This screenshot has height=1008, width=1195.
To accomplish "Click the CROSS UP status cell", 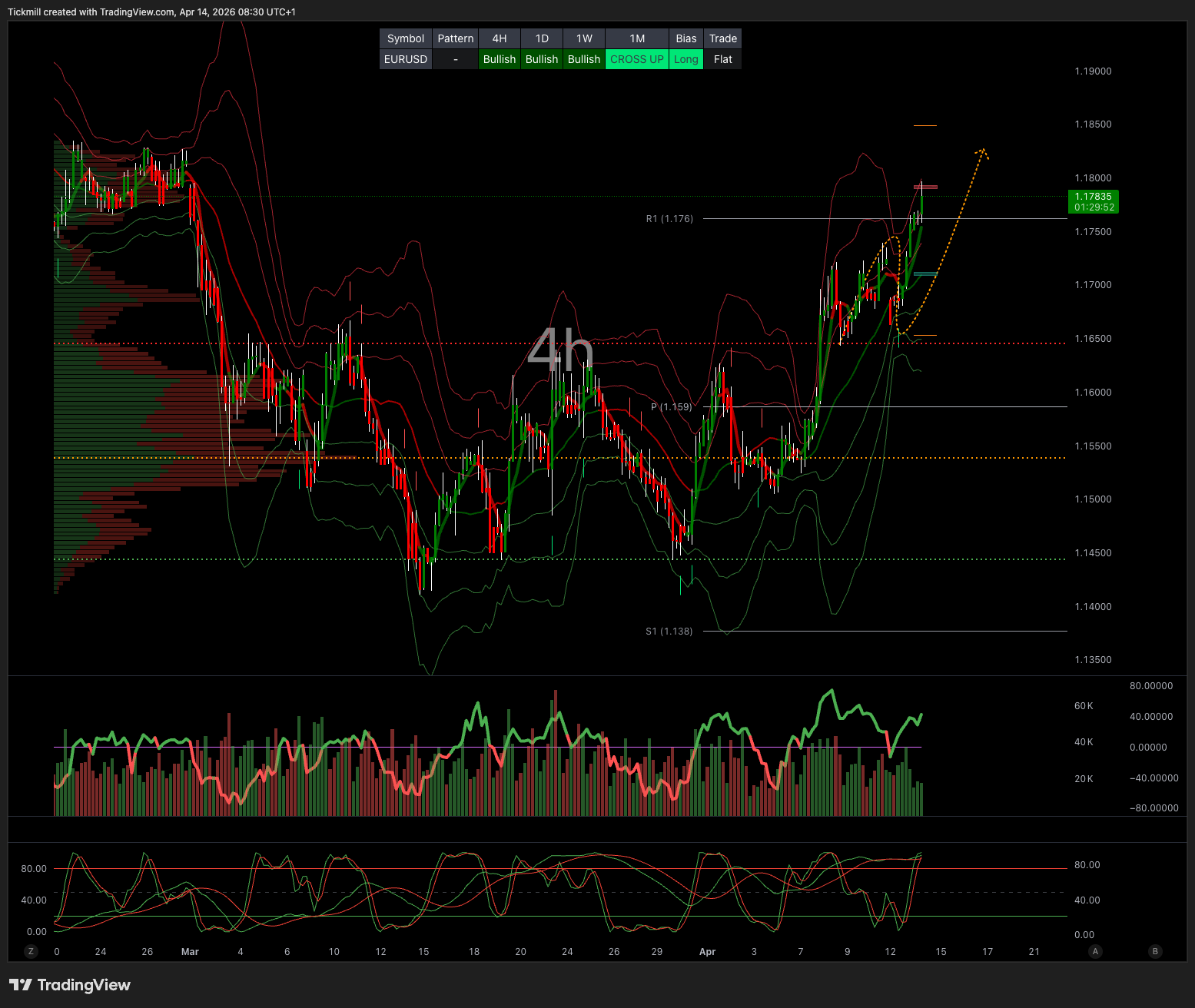I will coord(637,59).
